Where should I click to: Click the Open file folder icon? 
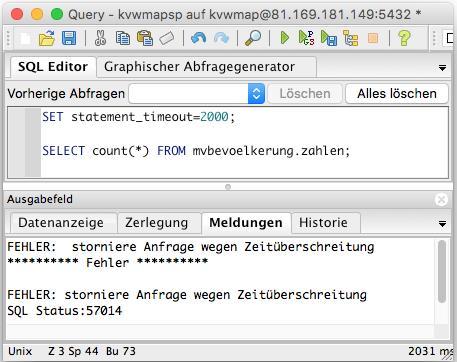47,38
